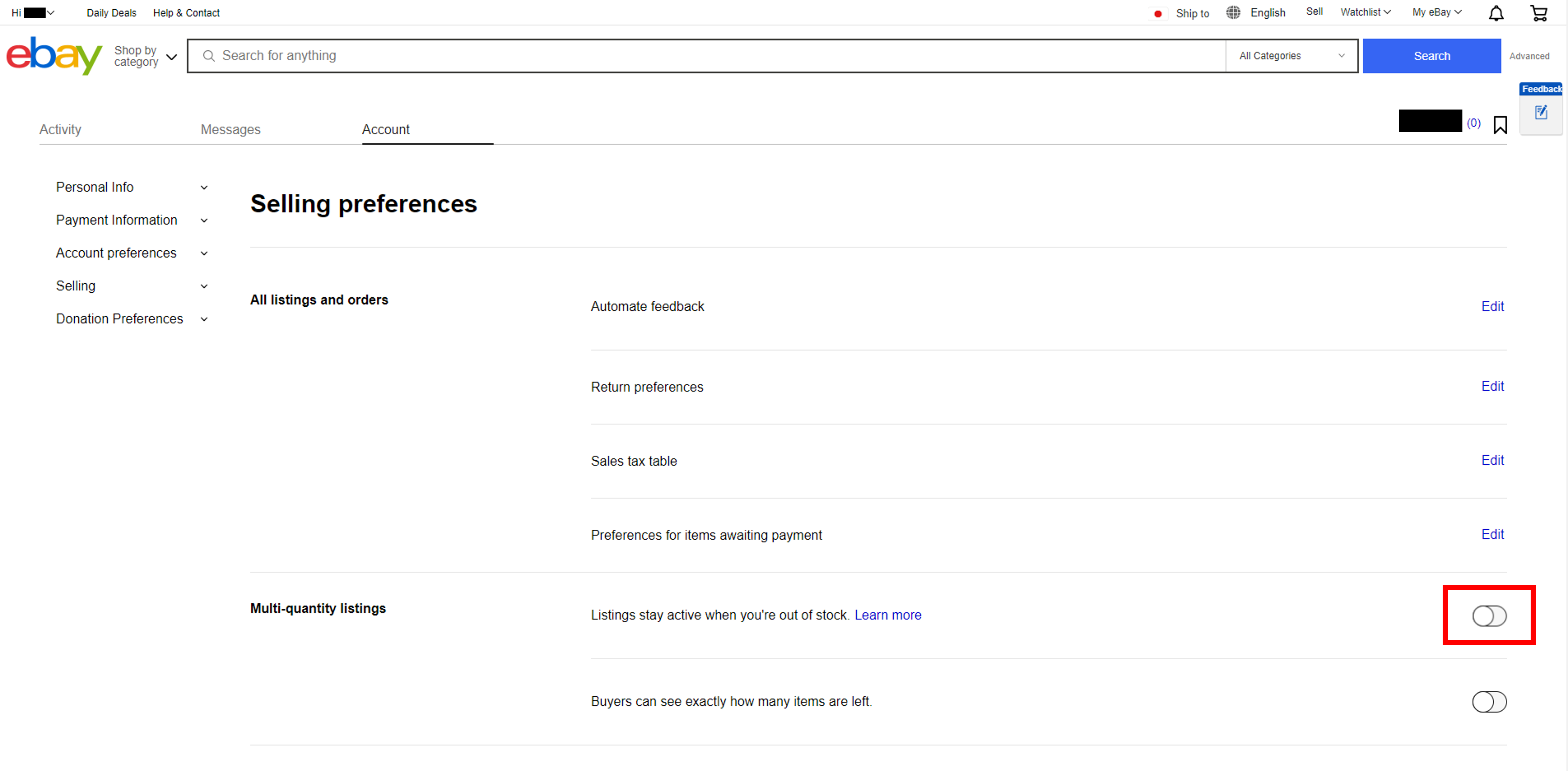Open Daily Deals page
Viewport: 1568px width, 771px height.
point(111,13)
